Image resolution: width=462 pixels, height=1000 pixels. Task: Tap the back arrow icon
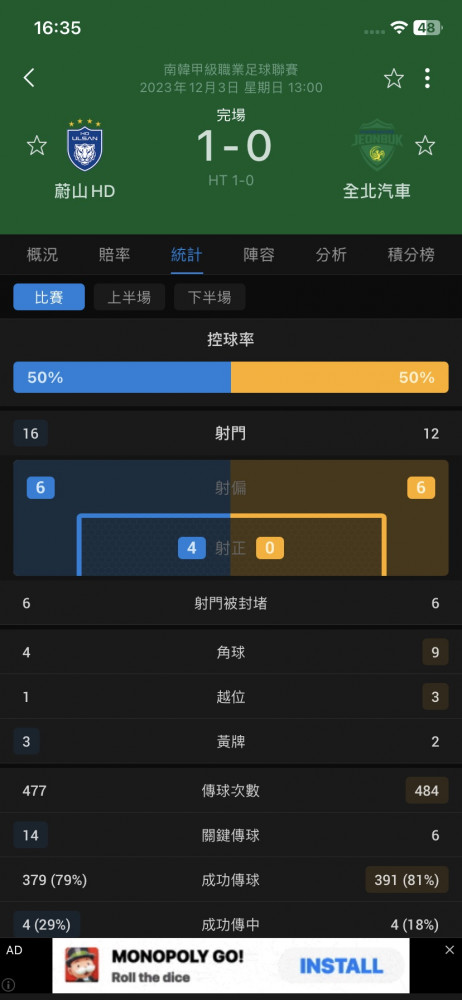coord(29,78)
